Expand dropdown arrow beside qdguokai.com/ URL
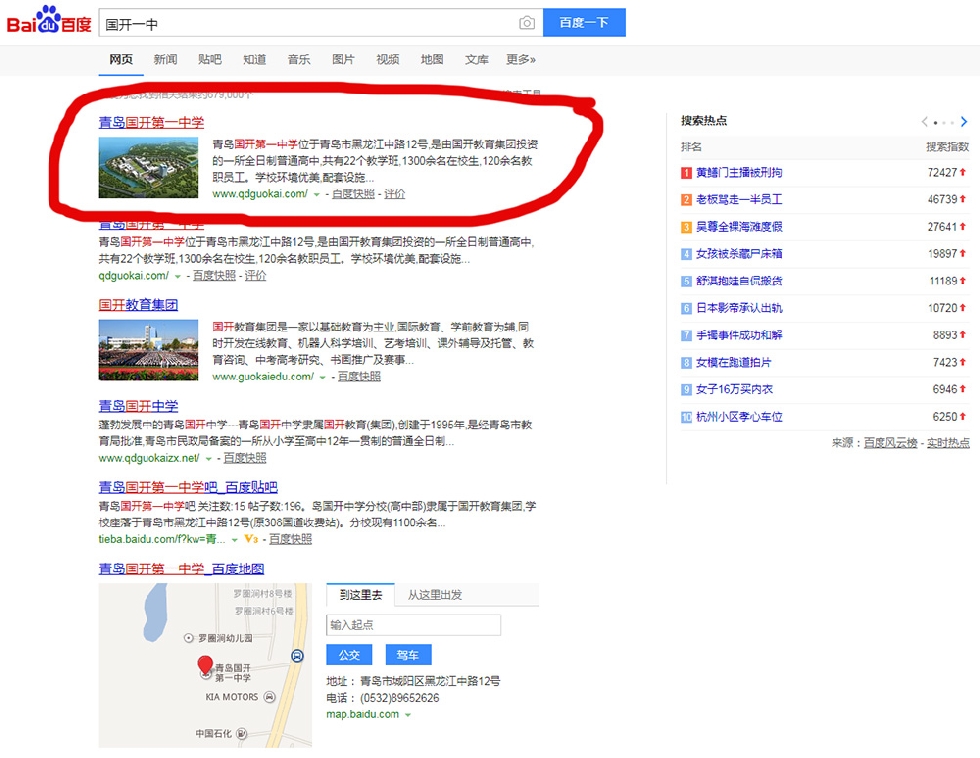Image resolution: width=980 pixels, height=758 pixels. point(178,276)
